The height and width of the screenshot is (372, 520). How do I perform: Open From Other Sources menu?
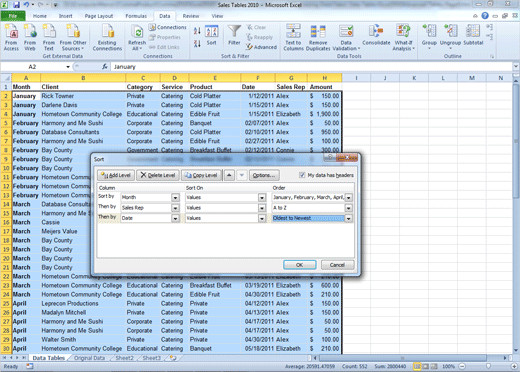point(73,37)
